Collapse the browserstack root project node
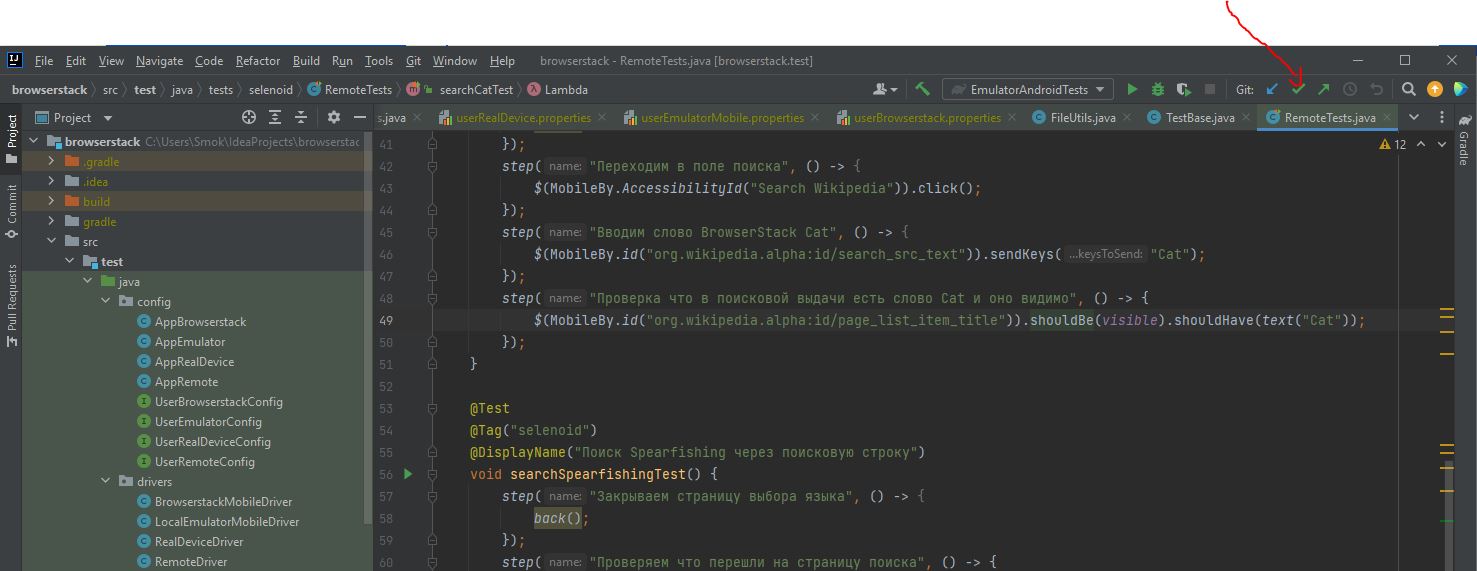 pyautogui.click(x=31, y=142)
